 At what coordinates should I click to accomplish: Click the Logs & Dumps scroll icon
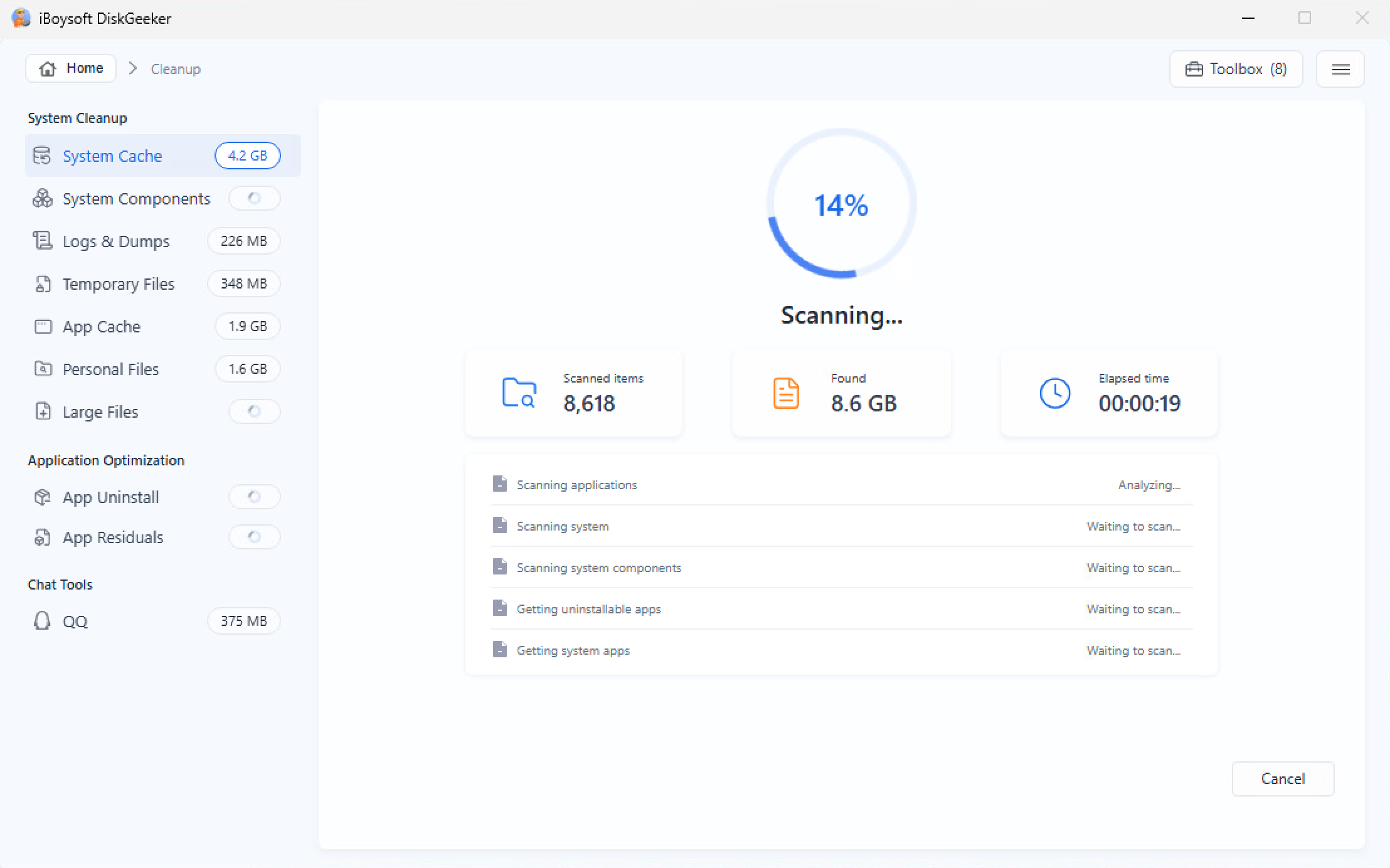pos(42,241)
